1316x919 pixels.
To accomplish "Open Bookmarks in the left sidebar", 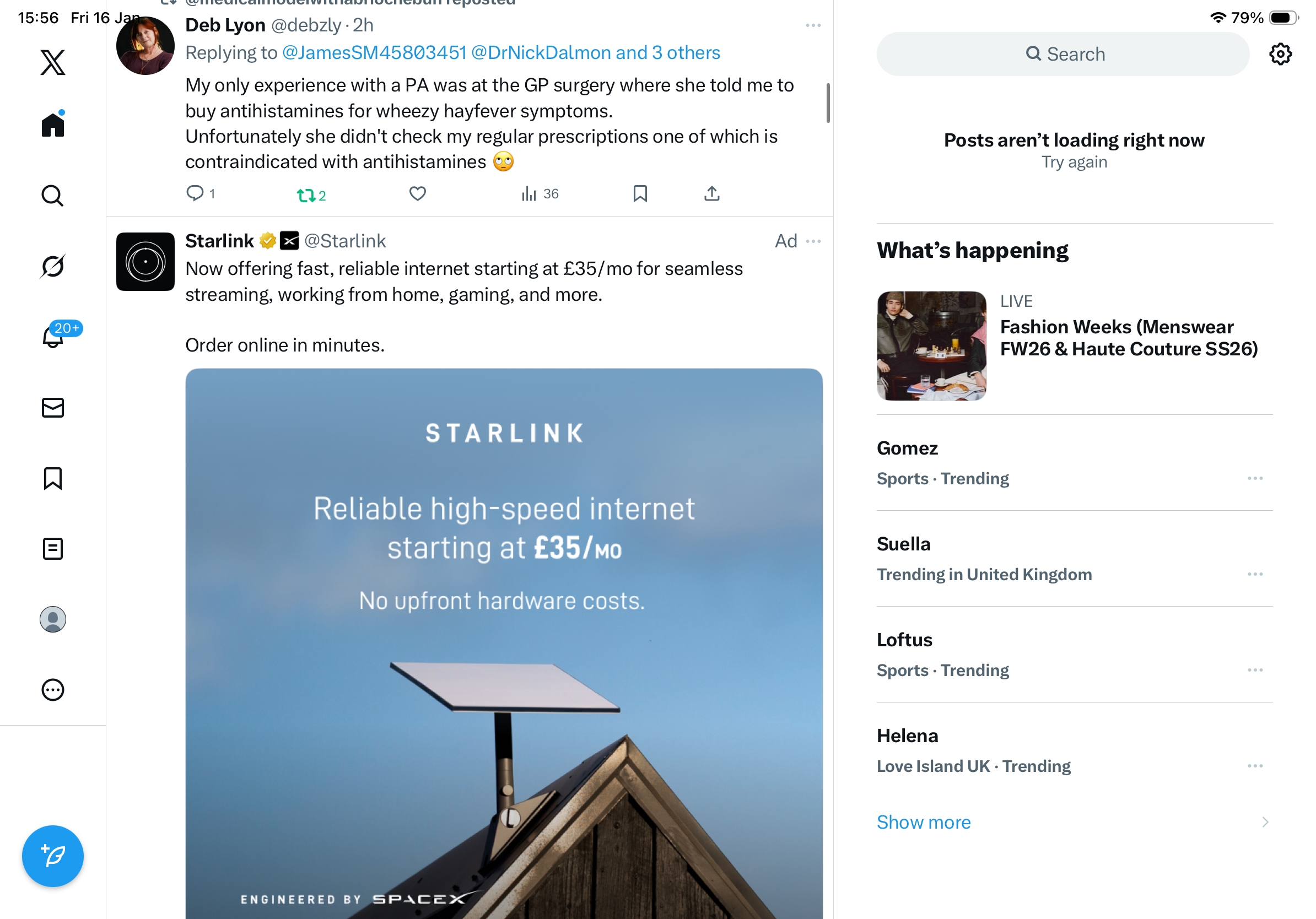I will click(53, 478).
